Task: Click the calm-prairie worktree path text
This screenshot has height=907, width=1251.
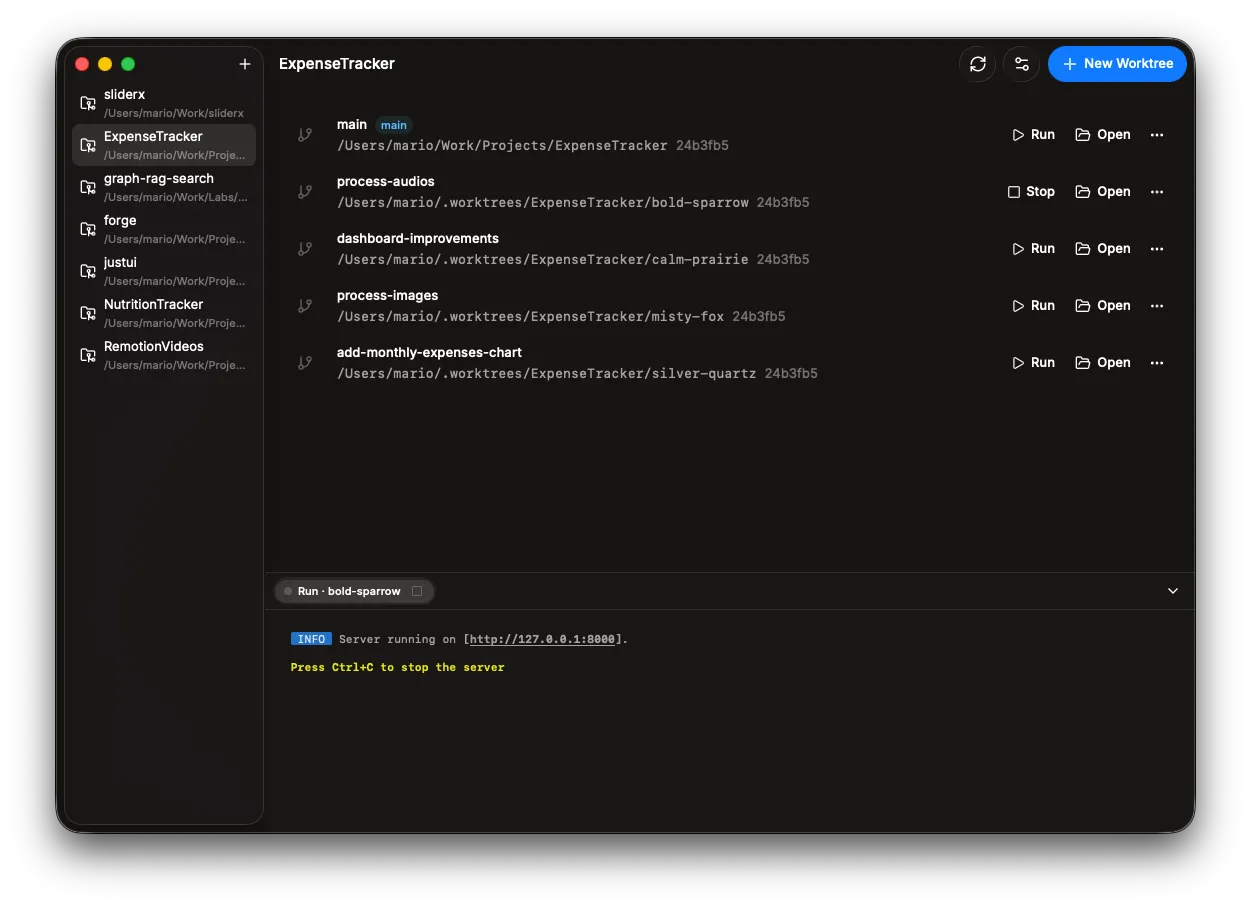Action: pyautogui.click(x=543, y=260)
